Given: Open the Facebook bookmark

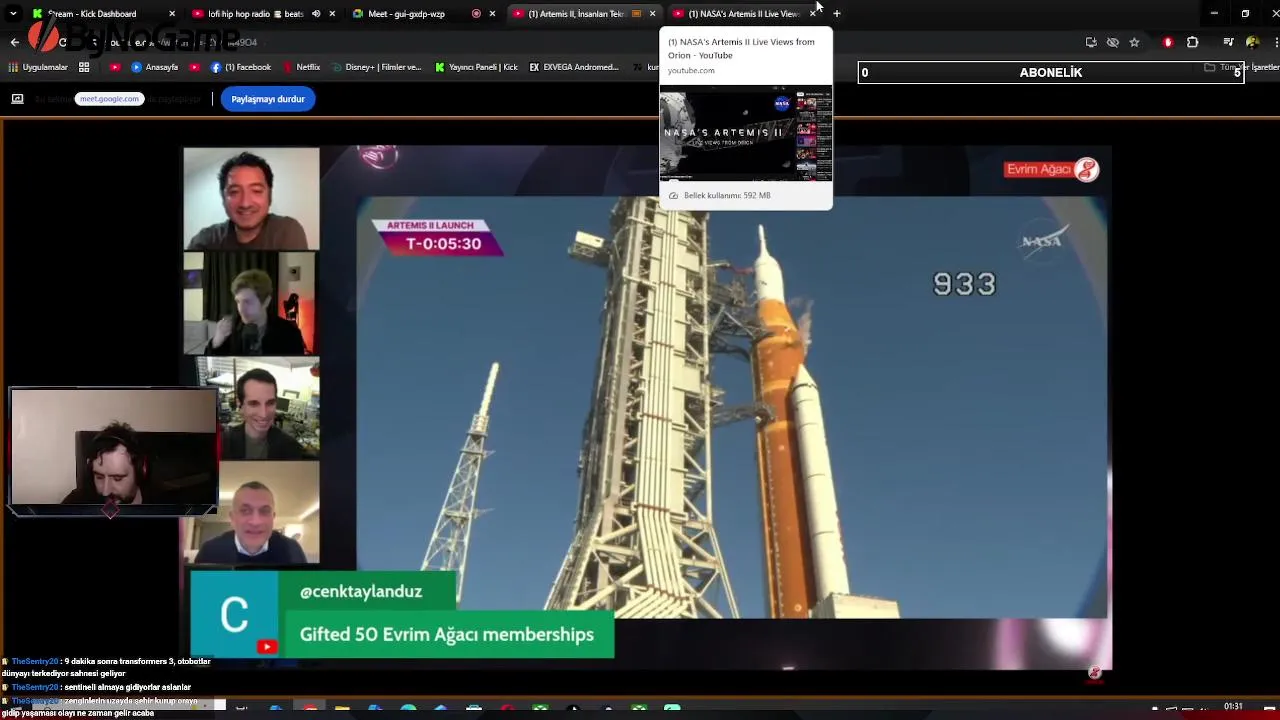Looking at the screenshot, I should coord(241,67).
